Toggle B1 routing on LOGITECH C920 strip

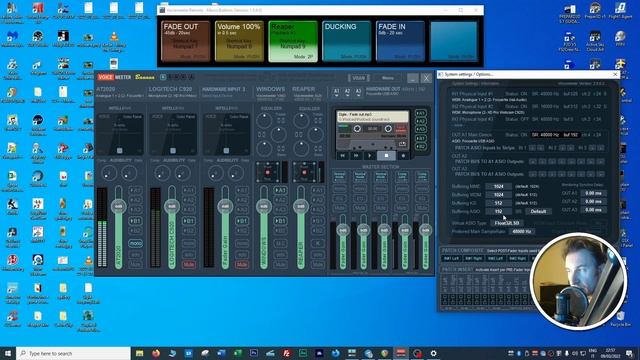[189, 221]
